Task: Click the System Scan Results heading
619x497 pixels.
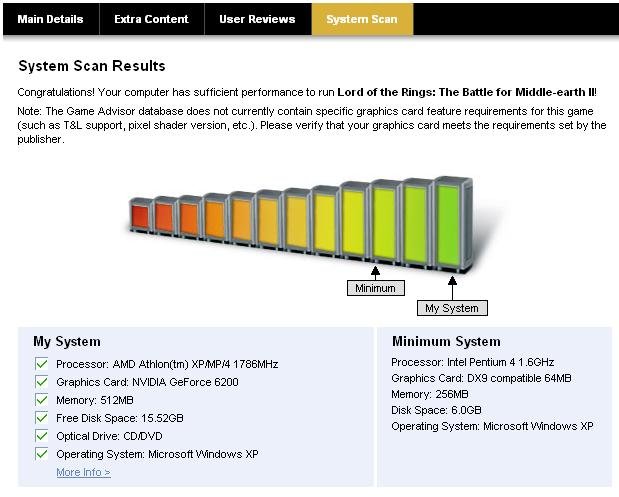Action: (x=92, y=66)
